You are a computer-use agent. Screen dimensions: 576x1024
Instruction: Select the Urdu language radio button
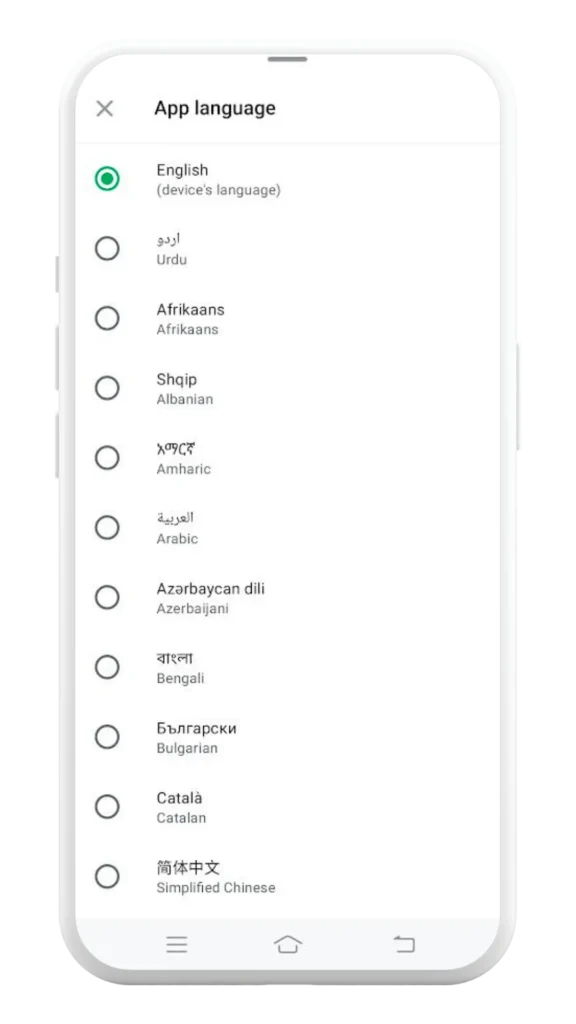pos(108,249)
